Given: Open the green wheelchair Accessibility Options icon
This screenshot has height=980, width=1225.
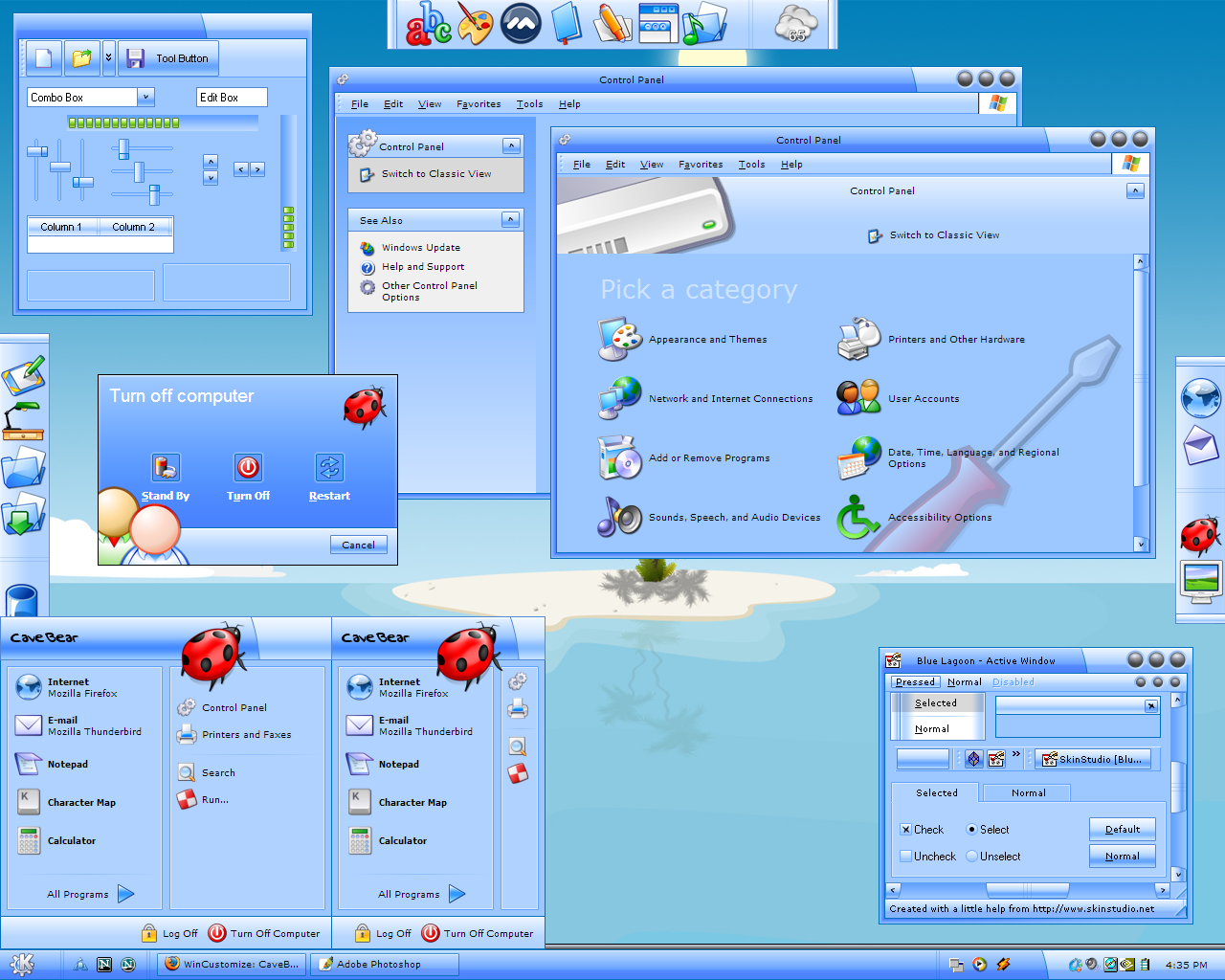Looking at the screenshot, I should pyautogui.click(x=857, y=518).
